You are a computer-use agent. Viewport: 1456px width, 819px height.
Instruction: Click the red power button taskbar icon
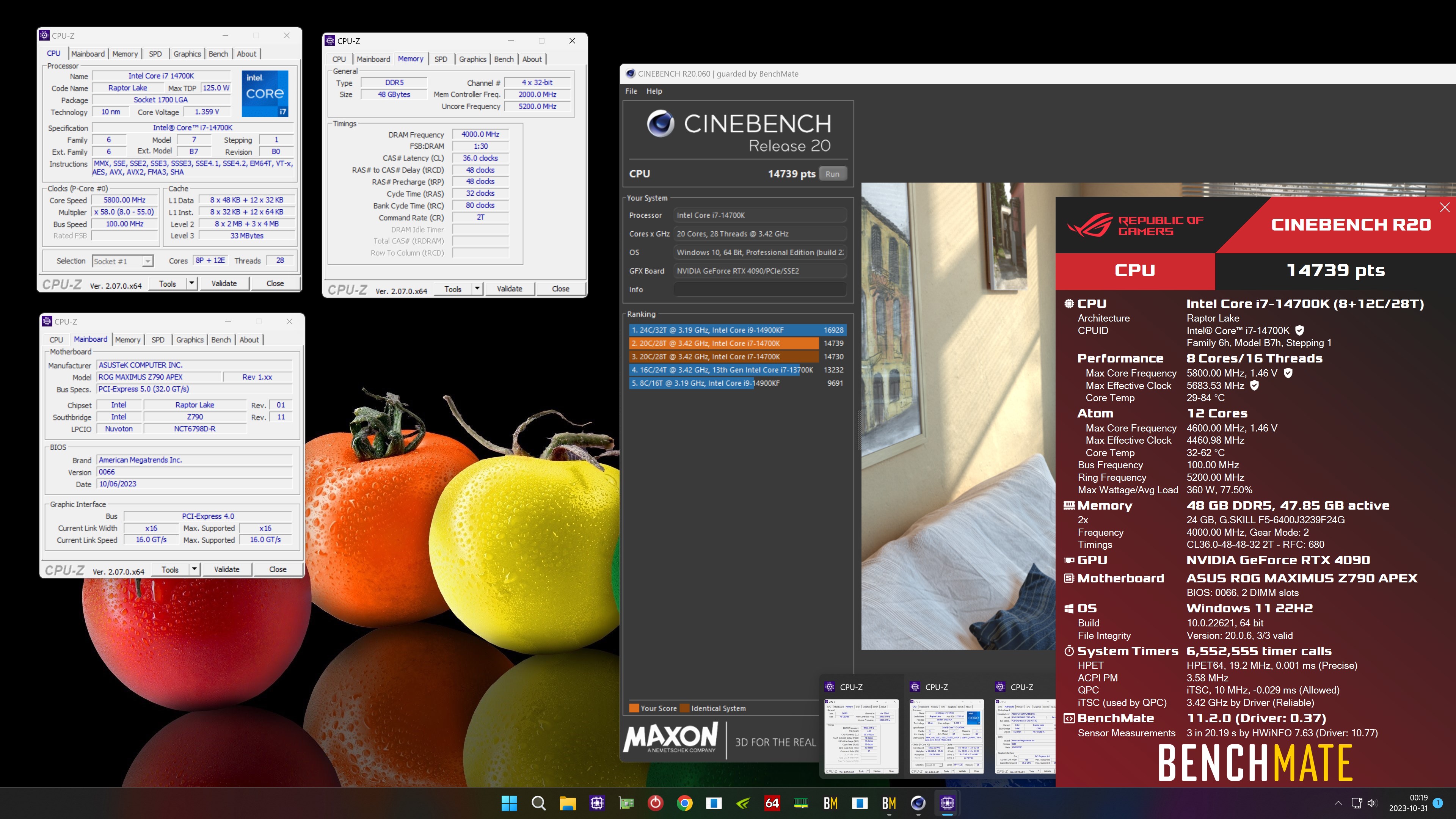point(656,803)
